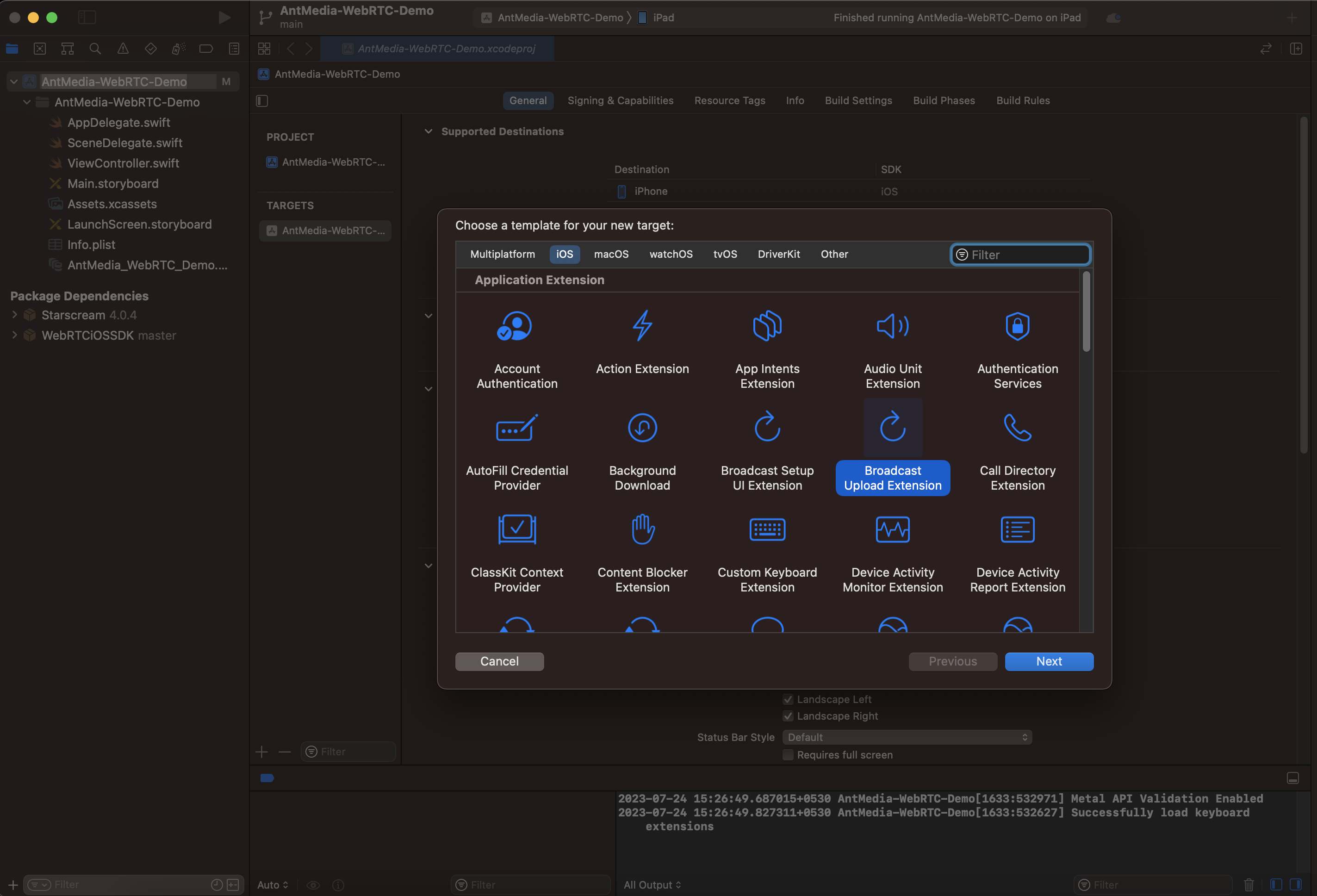Switch to Multiplatform template tab

click(x=502, y=255)
